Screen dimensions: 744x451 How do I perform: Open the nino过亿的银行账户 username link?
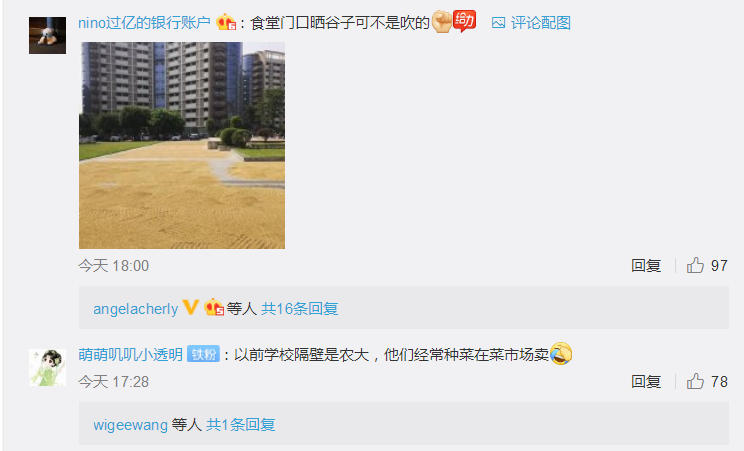point(144,22)
